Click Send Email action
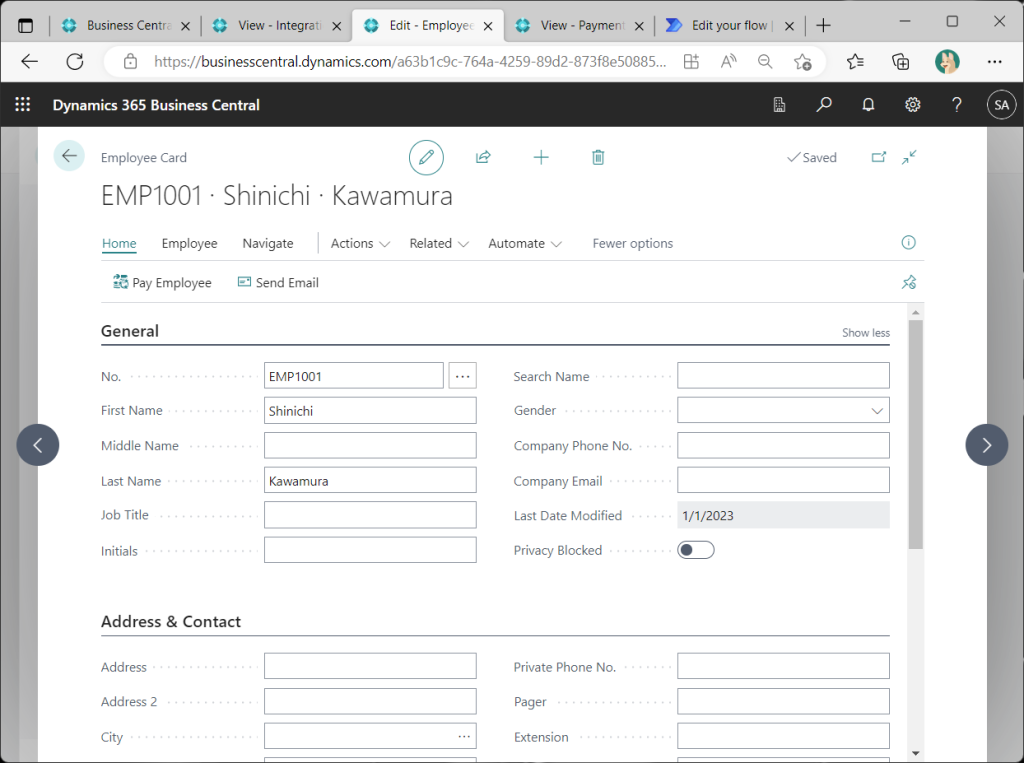 pos(278,282)
